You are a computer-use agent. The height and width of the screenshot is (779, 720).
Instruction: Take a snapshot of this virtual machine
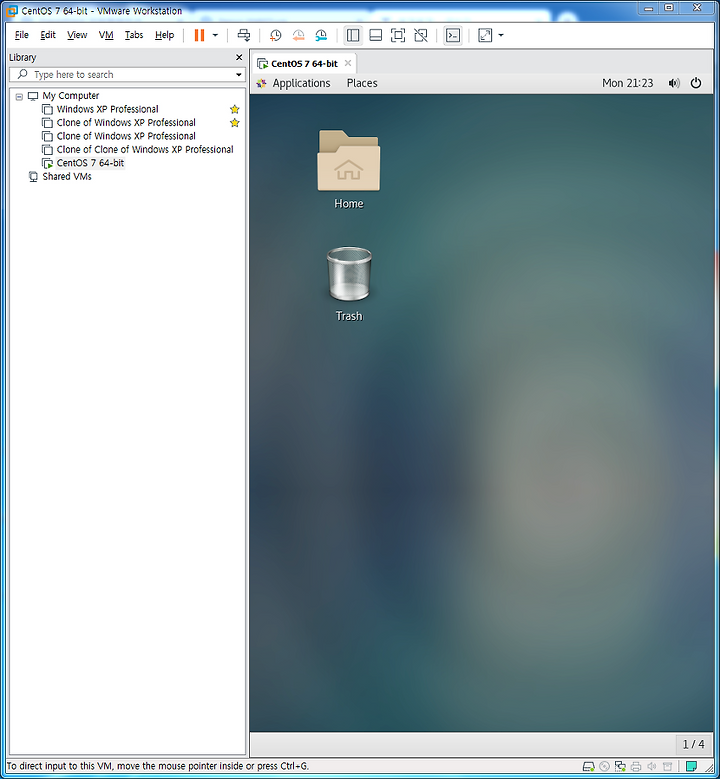click(x=275, y=35)
